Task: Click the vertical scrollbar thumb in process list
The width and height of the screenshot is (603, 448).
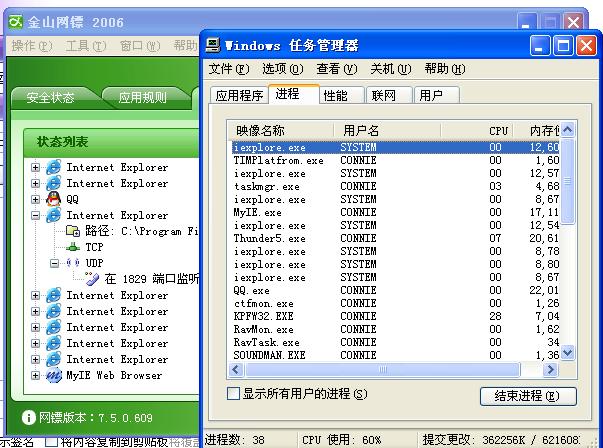Action: pyautogui.click(x=568, y=181)
